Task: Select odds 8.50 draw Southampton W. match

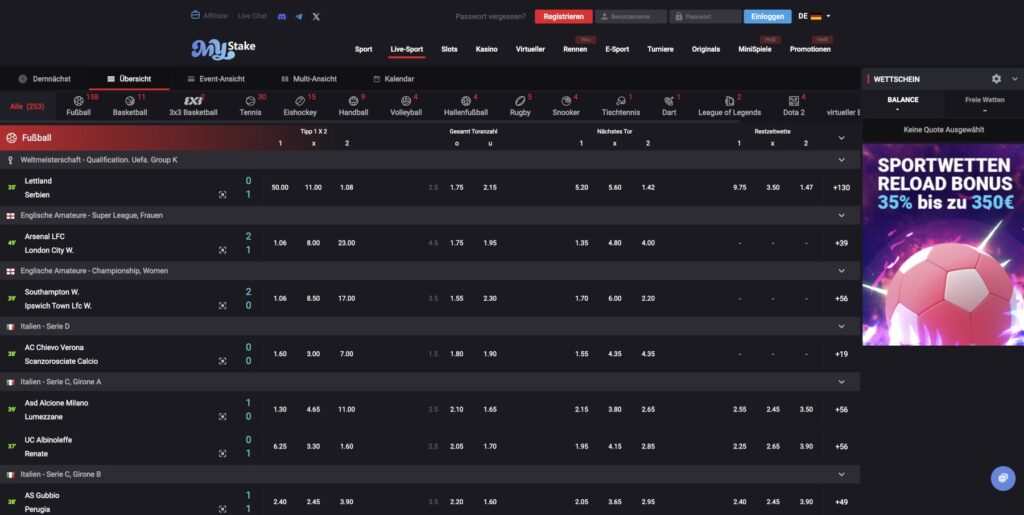Action: tap(313, 298)
